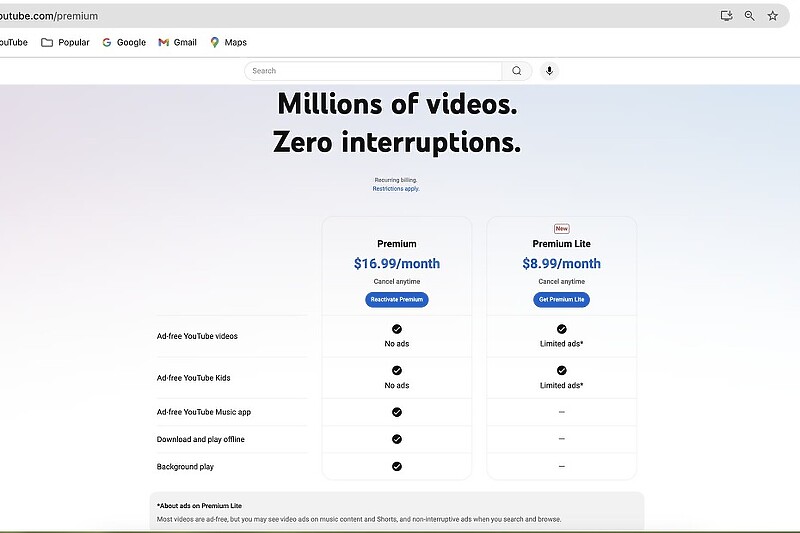Screen dimensions: 800x533
Task: Click the Ad-free YouTube videos row label
Action: 197,336
